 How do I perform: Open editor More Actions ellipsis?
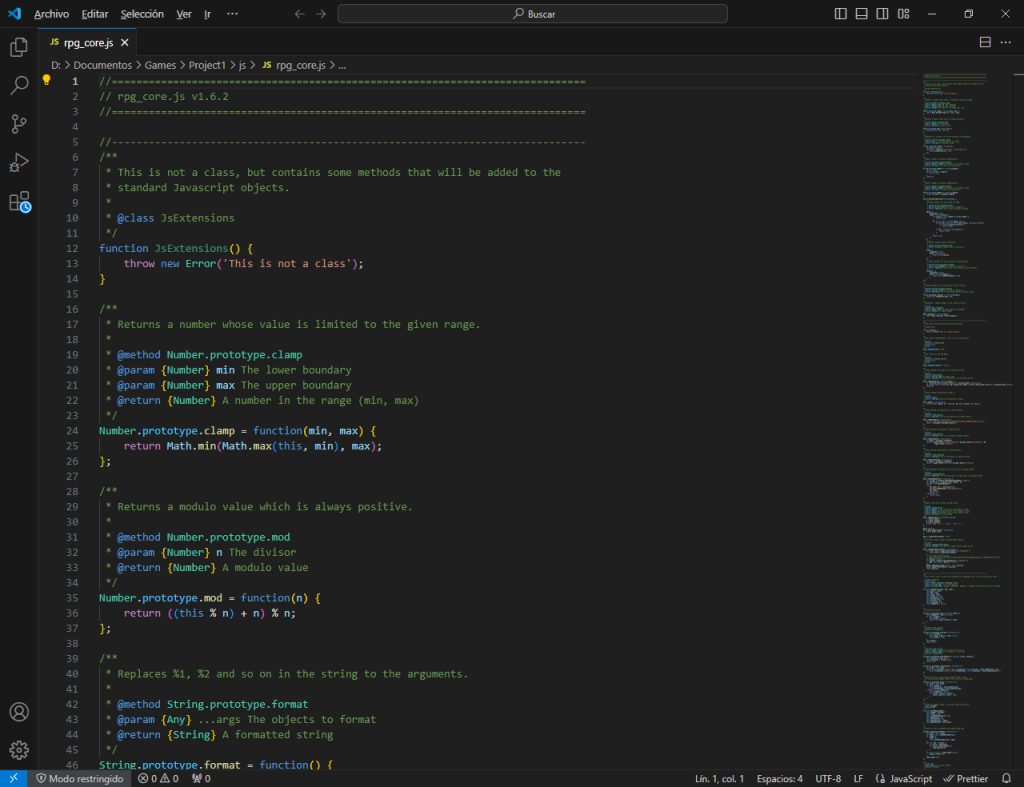[x=1006, y=42]
